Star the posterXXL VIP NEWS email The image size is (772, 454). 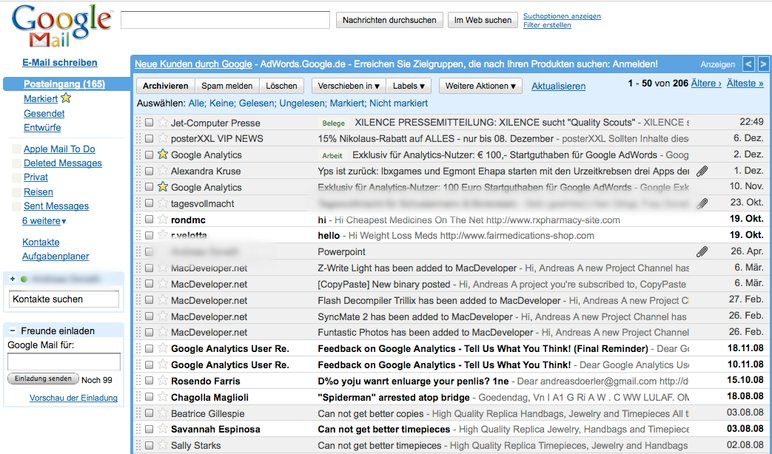163,138
